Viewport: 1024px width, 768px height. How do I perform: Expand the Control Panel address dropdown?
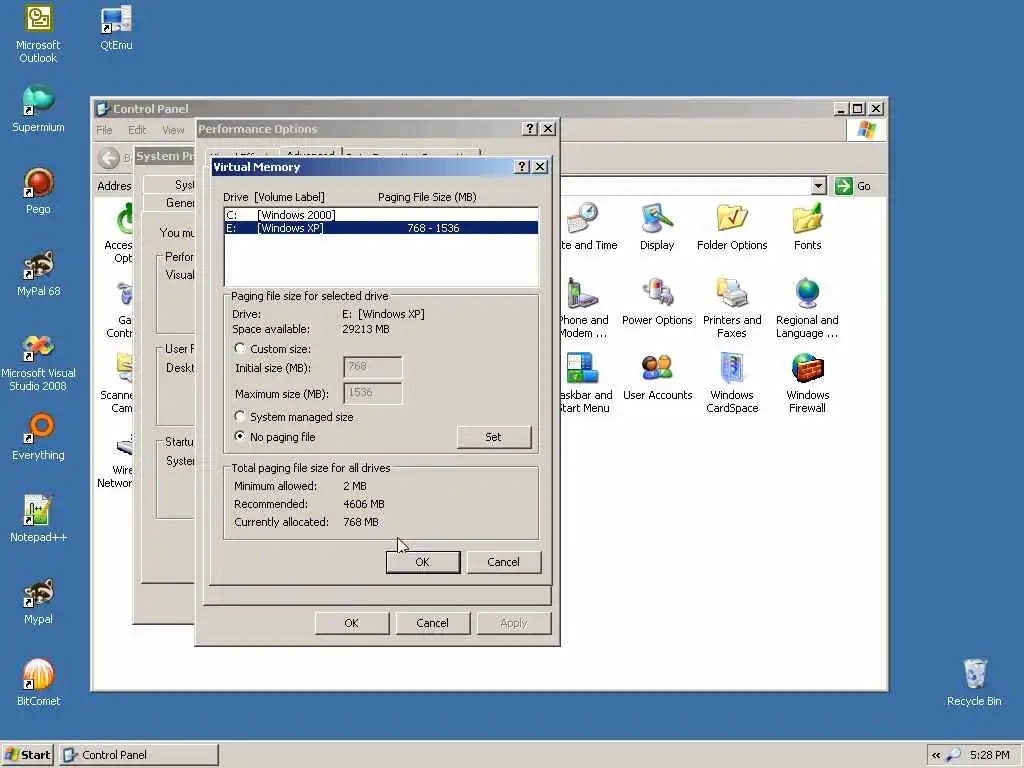(x=819, y=186)
